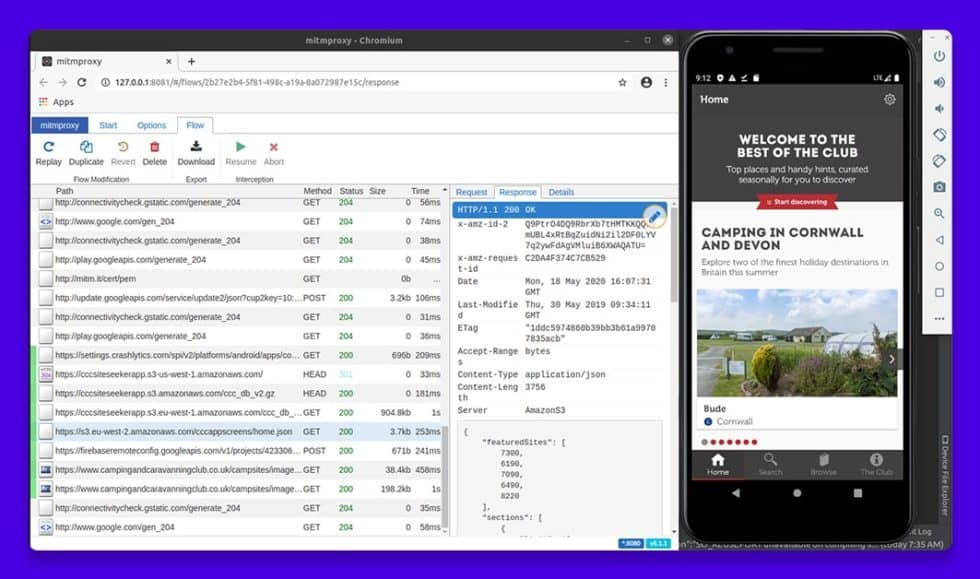Open the Apps bookmarks shortcut
Viewport: 980px width, 579px height.
56,102
